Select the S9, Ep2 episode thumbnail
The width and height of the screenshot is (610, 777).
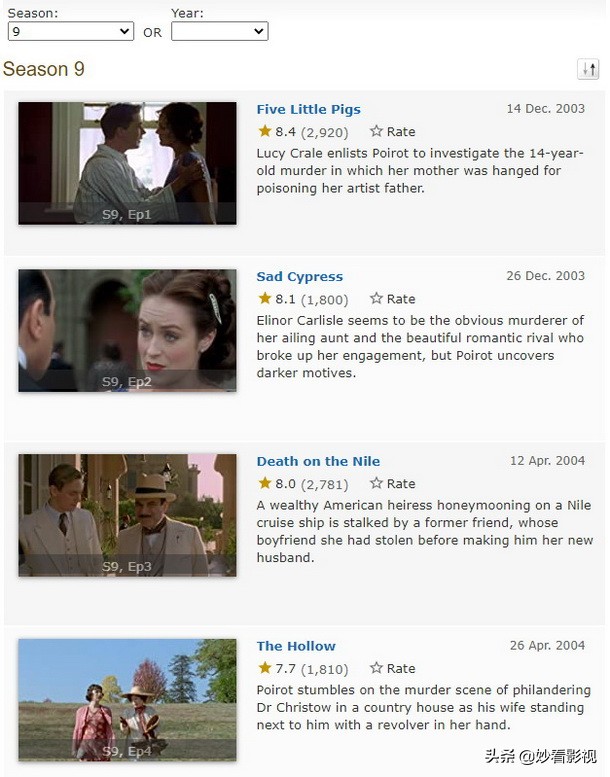click(127, 331)
